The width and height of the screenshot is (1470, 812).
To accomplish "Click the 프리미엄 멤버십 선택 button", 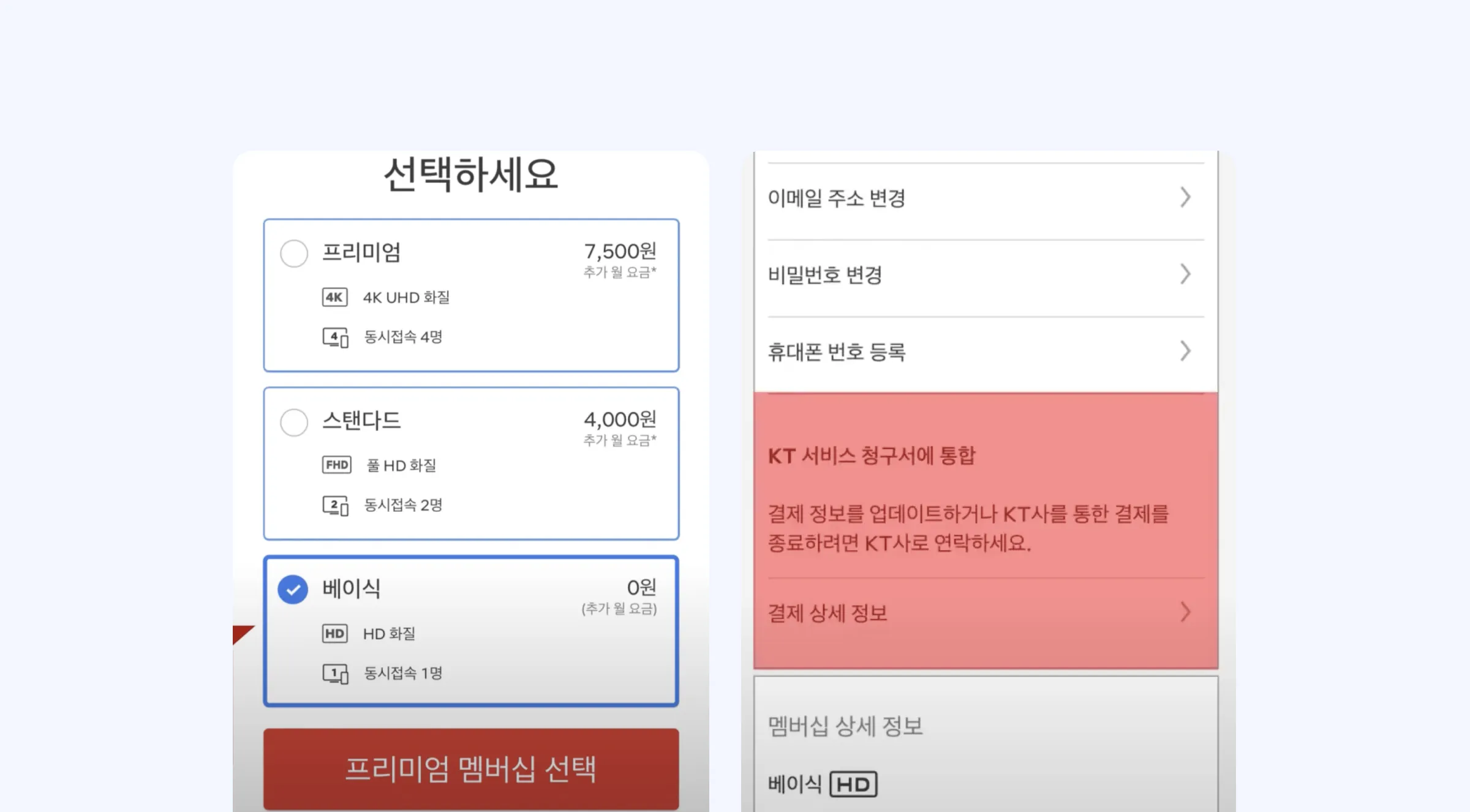I will (x=471, y=769).
